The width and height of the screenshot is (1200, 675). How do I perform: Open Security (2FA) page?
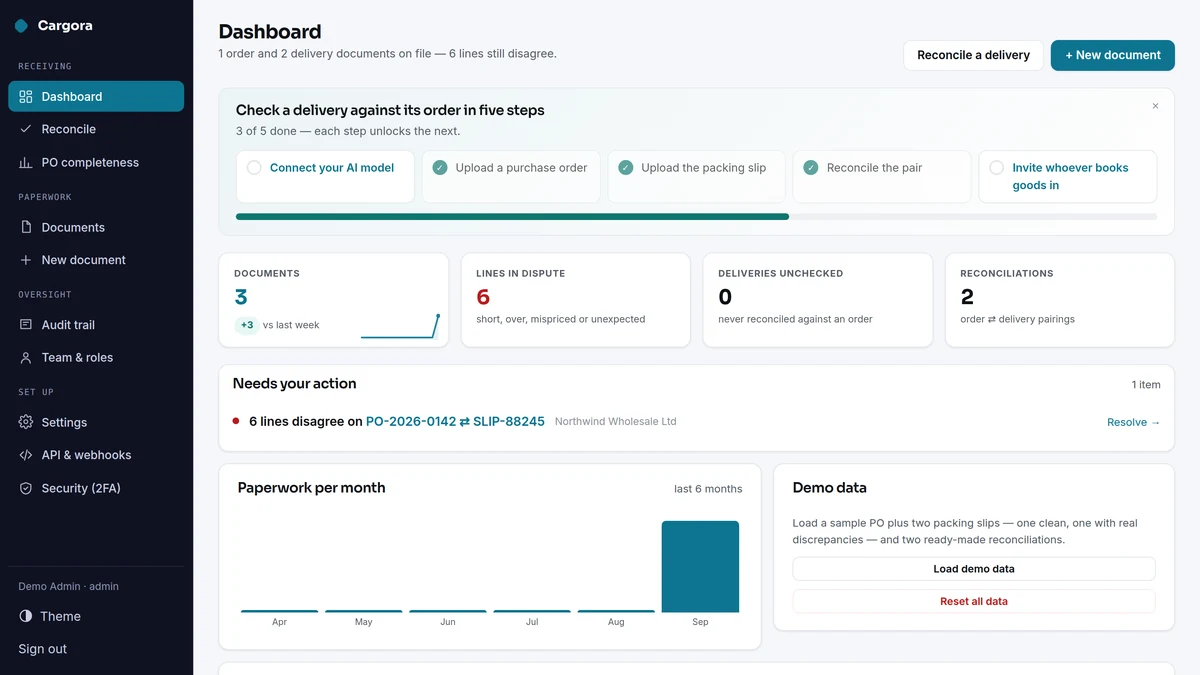click(96, 488)
